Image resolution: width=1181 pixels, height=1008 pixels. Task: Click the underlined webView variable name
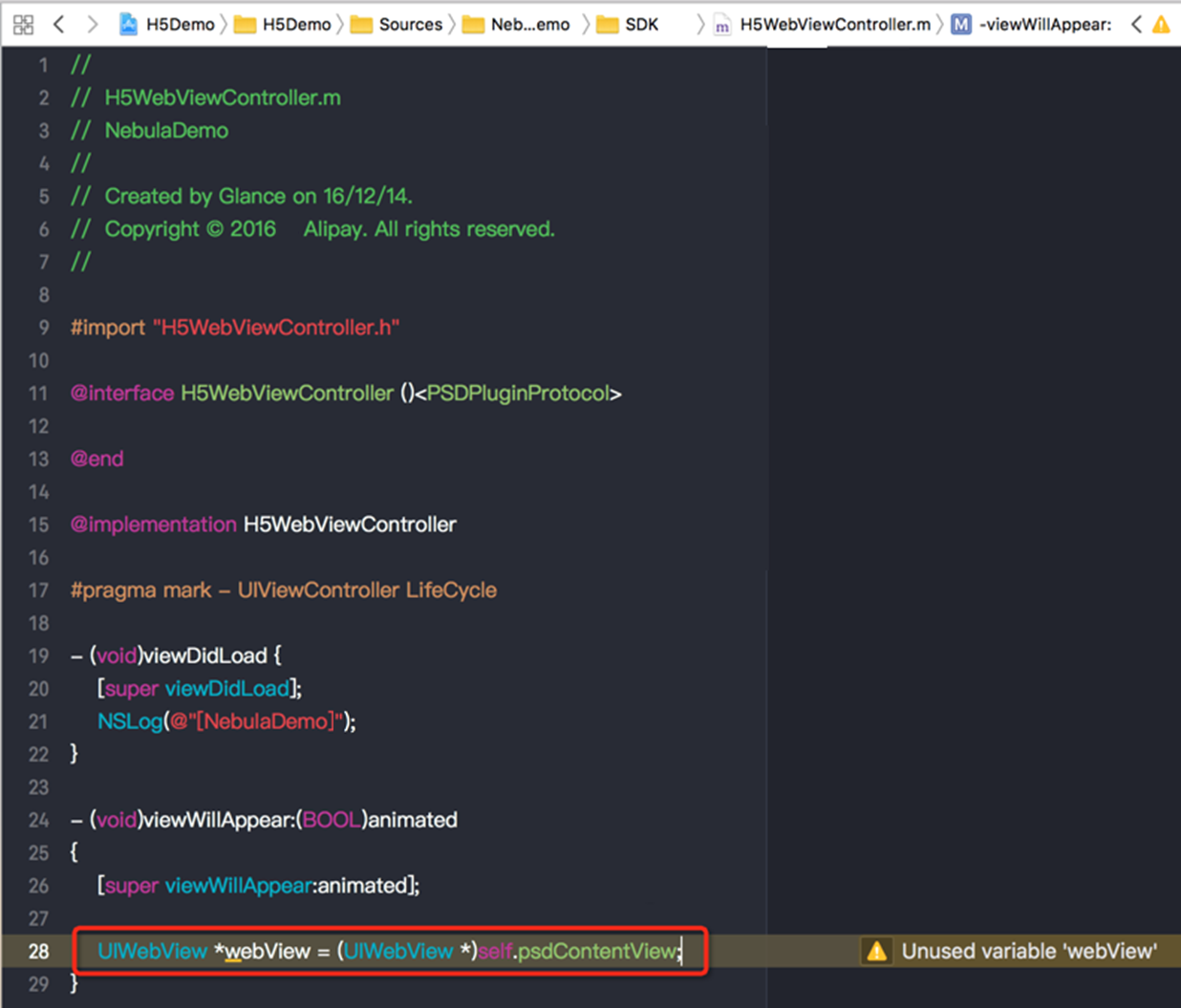pyautogui.click(x=267, y=951)
